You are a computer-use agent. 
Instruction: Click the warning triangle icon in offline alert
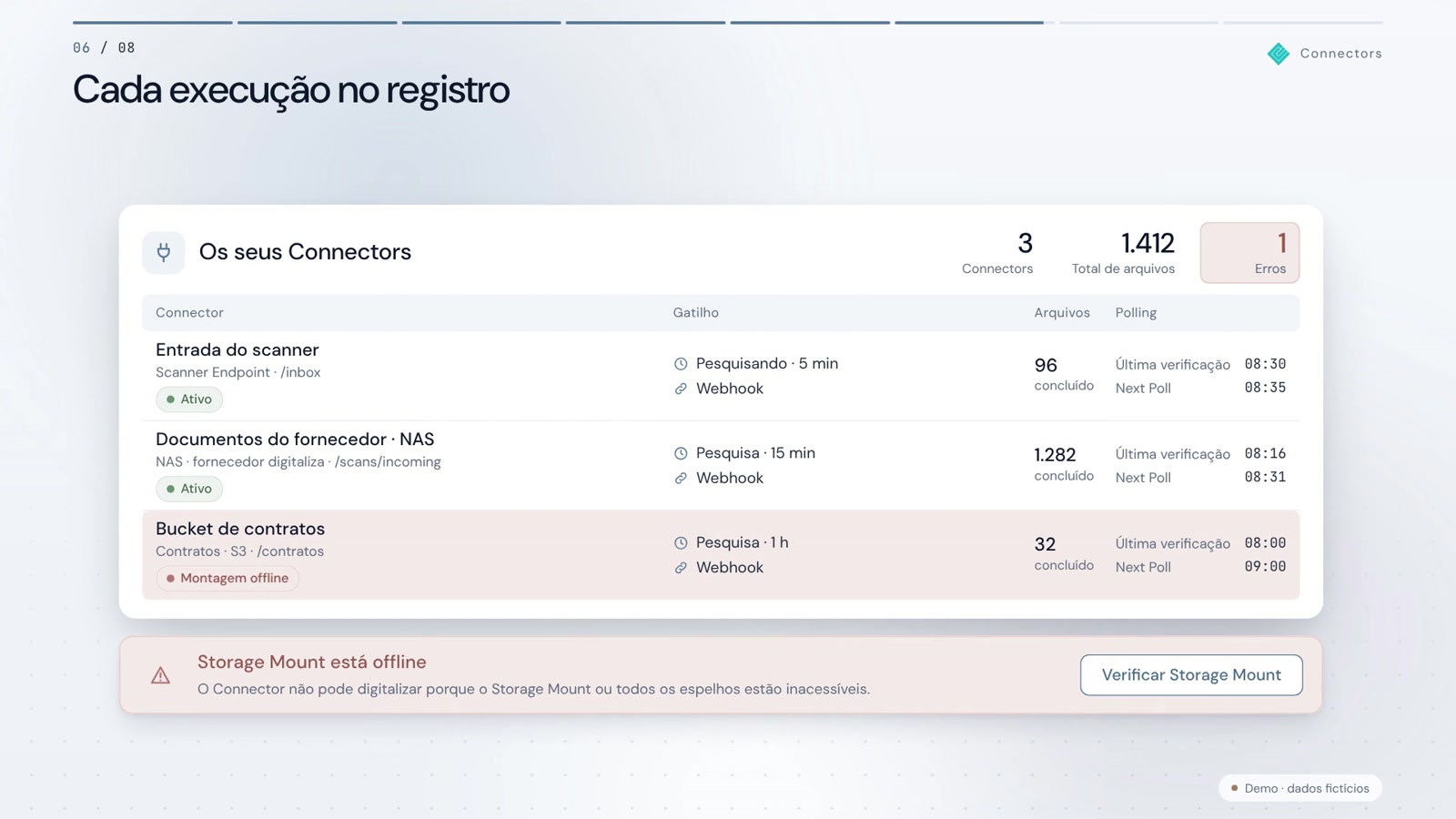[x=160, y=675]
